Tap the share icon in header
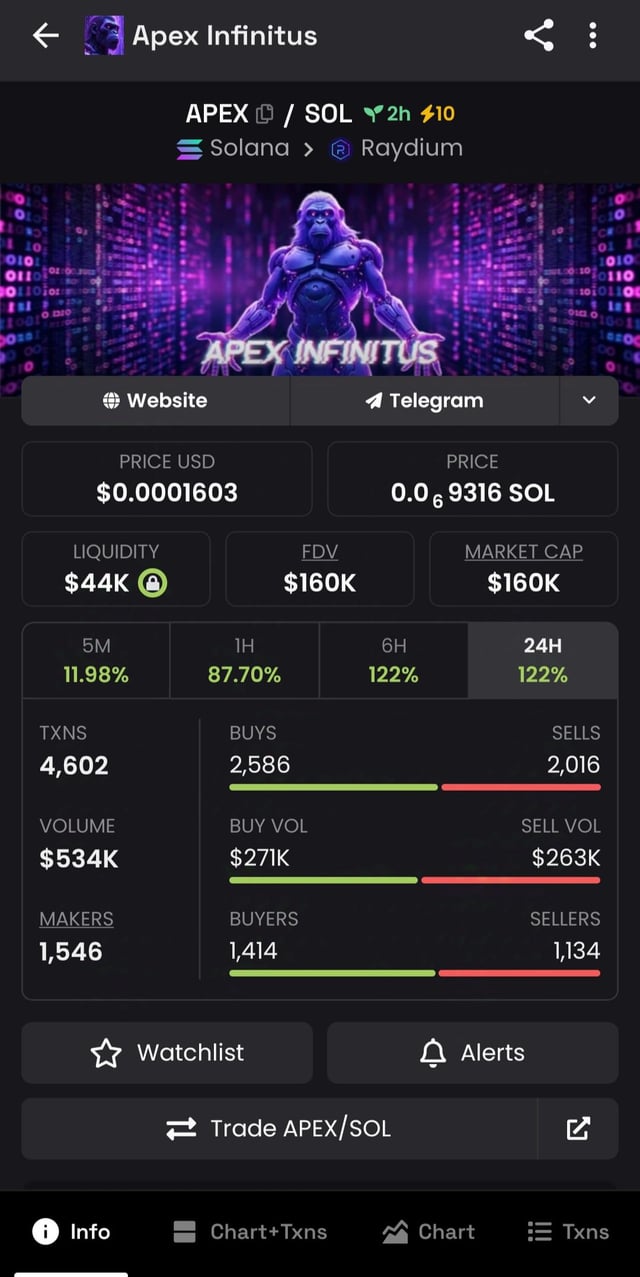The width and height of the screenshot is (640, 1277). (538, 37)
